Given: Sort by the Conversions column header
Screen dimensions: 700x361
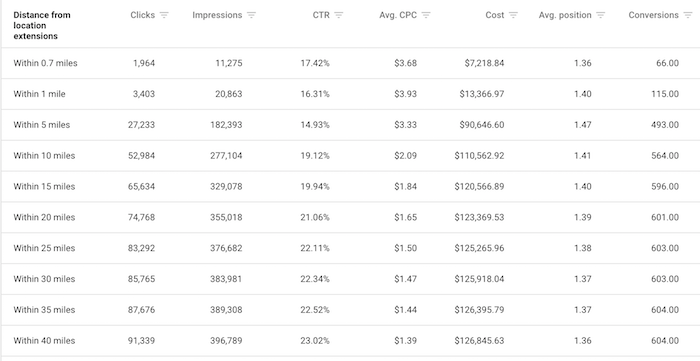Looking at the screenshot, I should tap(654, 15).
